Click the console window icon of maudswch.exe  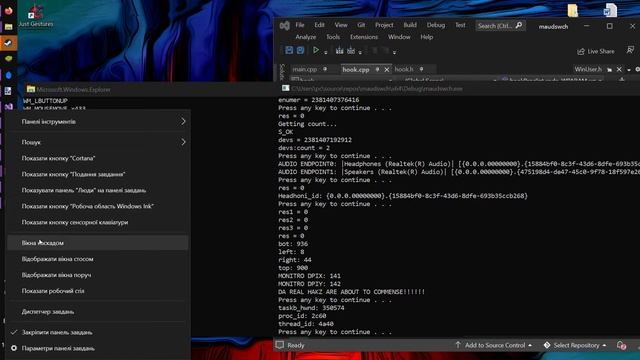pyautogui.click(x=285, y=89)
